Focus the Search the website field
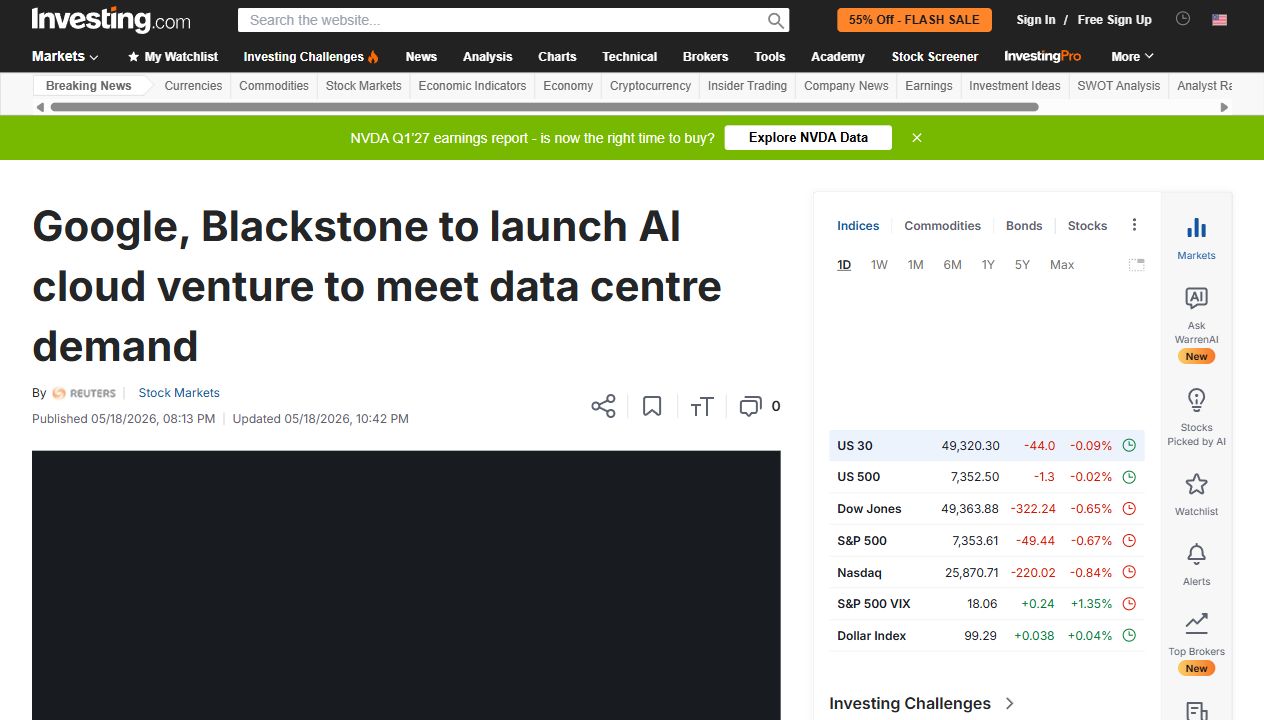This screenshot has height=720, width=1264. tap(502, 20)
